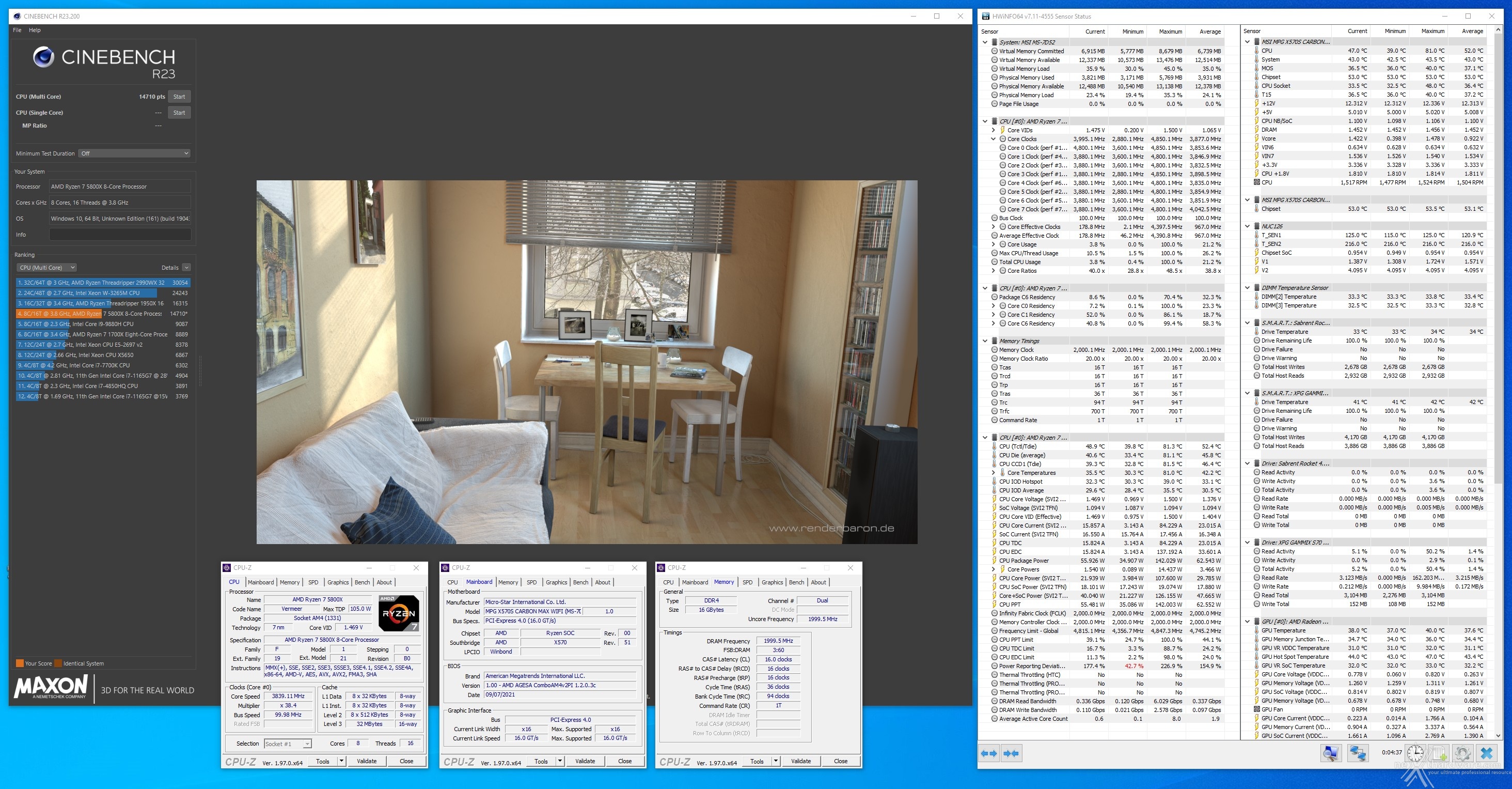Click Tools button in CPU-Z Mainboard window
The image size is (1512, 789).
pyautogui.click(x=541, y=762)
